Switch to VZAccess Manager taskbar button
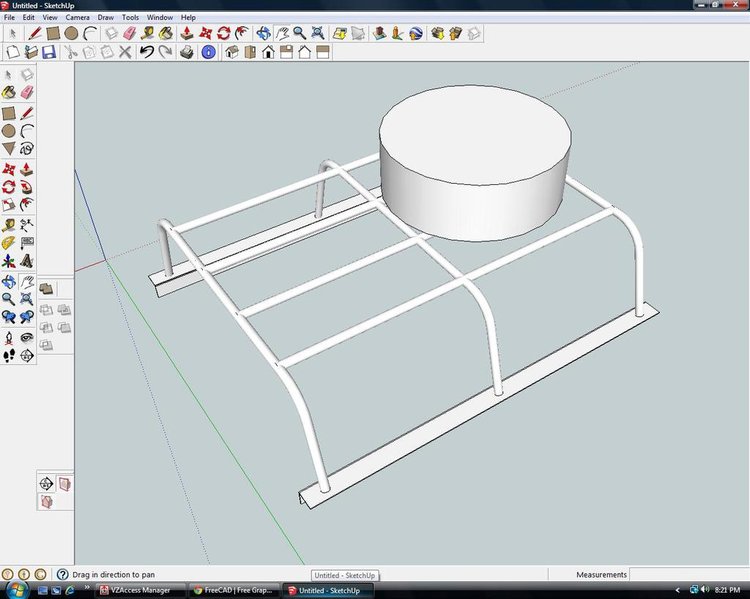The width and height of the screenshot is (750, 599). 140,590
